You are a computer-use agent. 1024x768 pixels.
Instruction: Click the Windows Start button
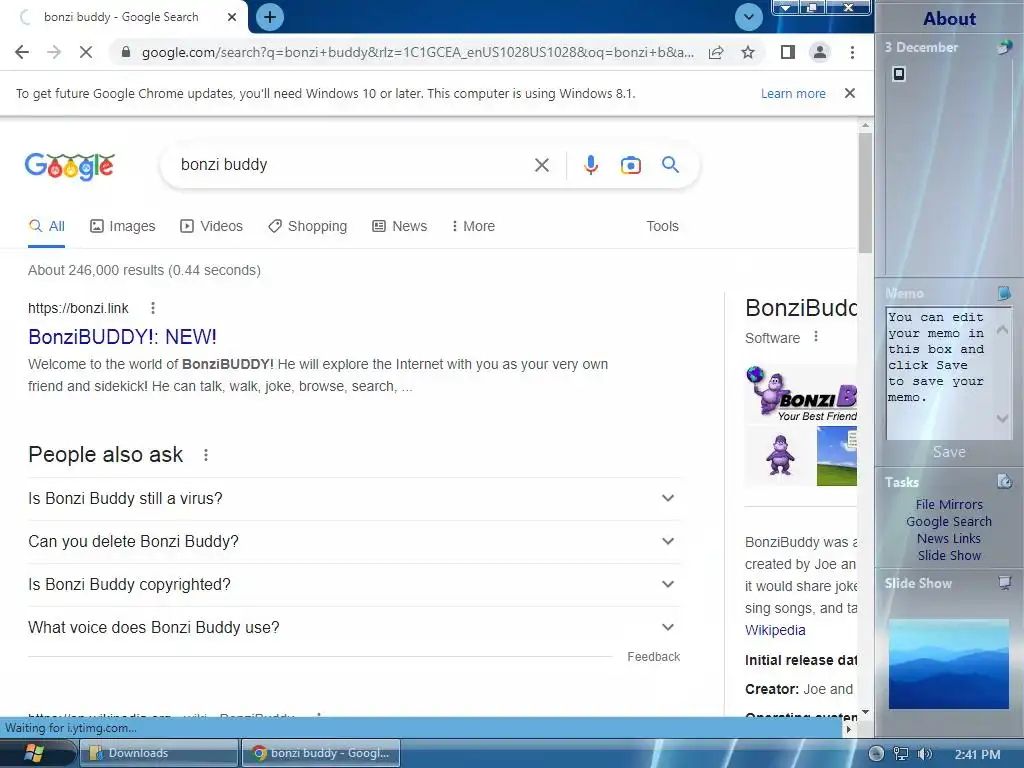point(34,753)
